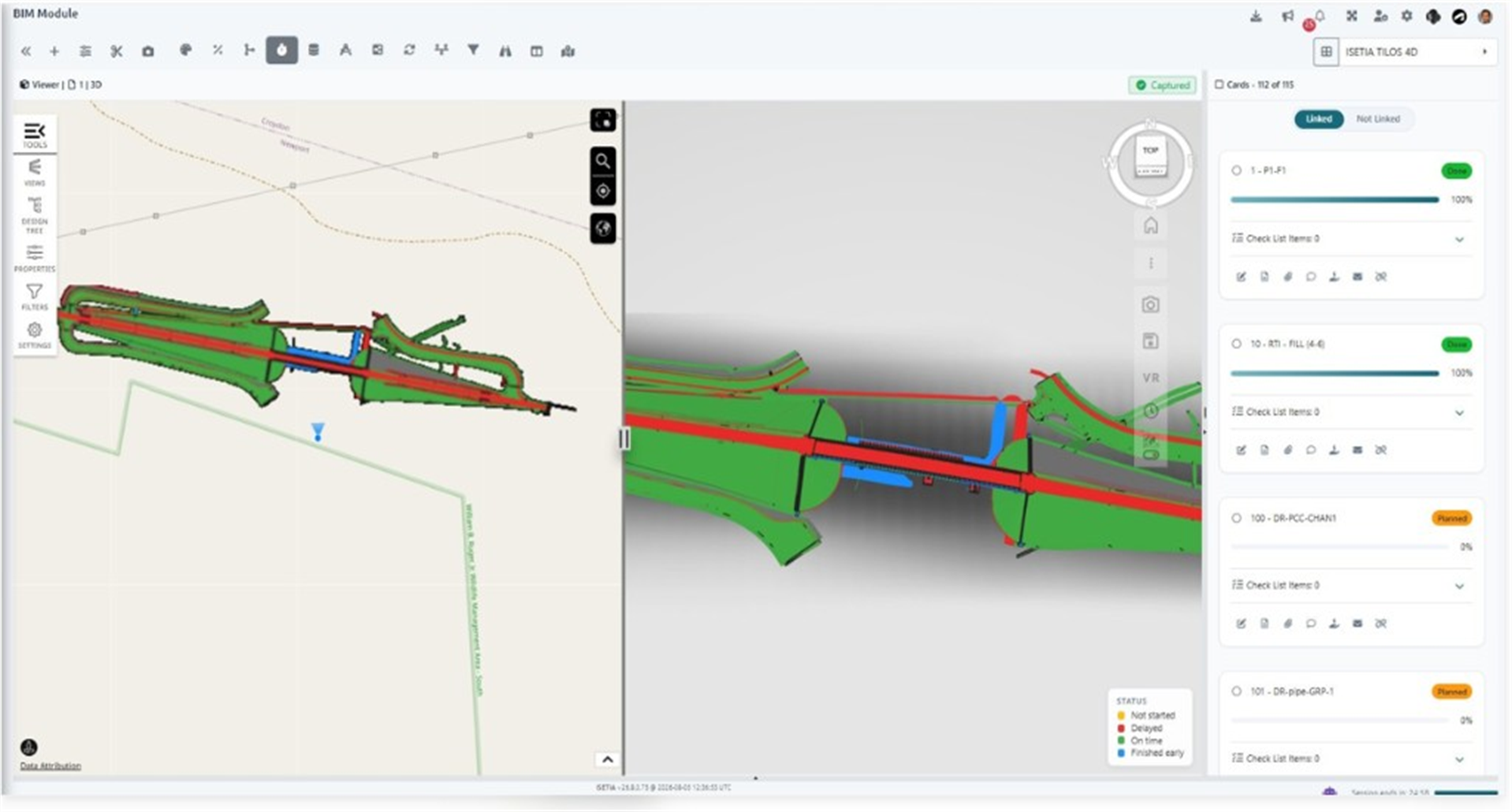The height and width of the screenshot is (812, 1512).
Task: Open the Tools menu in left sidebar
Action: [35, 135]
